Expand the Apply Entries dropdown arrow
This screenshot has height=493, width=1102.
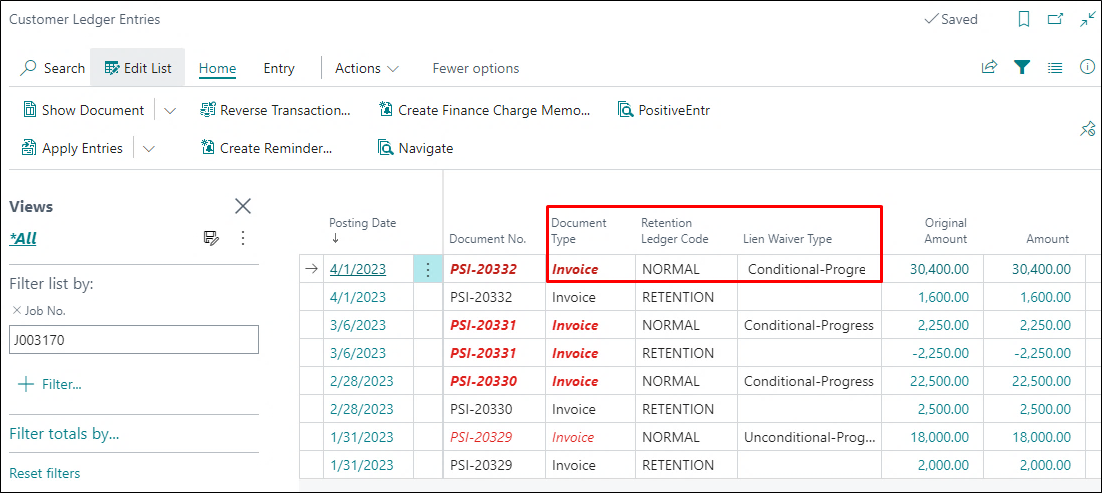[x=149, y=148]
